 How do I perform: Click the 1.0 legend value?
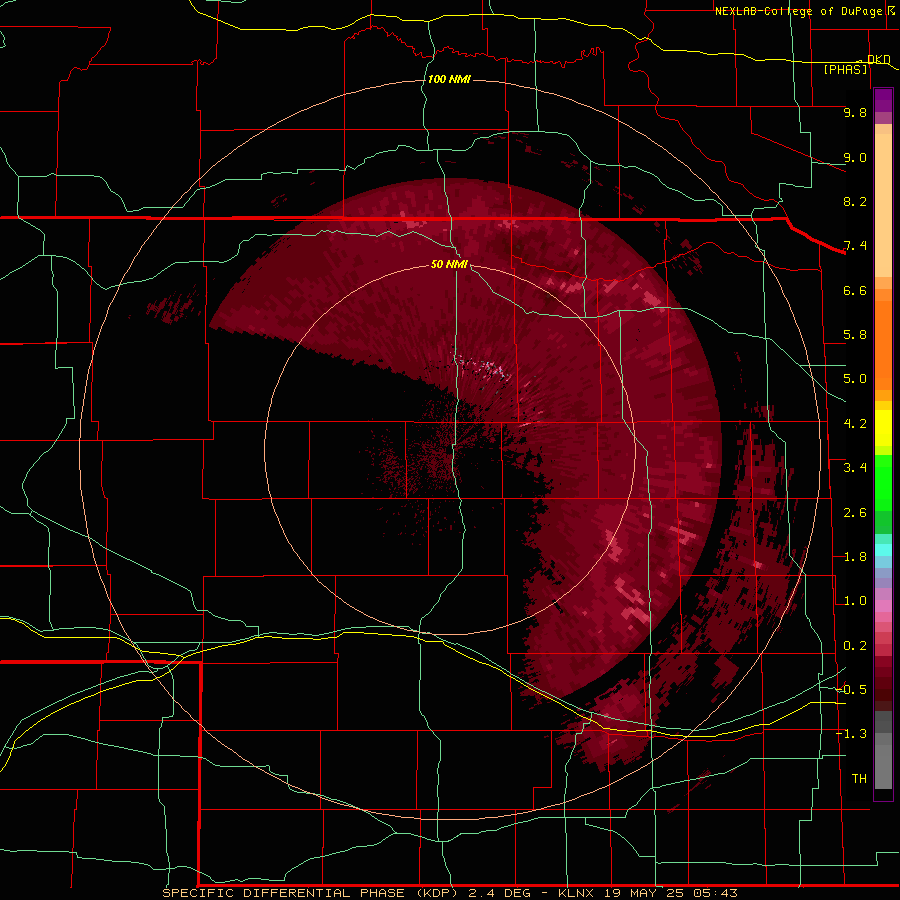tap(855, 601)
